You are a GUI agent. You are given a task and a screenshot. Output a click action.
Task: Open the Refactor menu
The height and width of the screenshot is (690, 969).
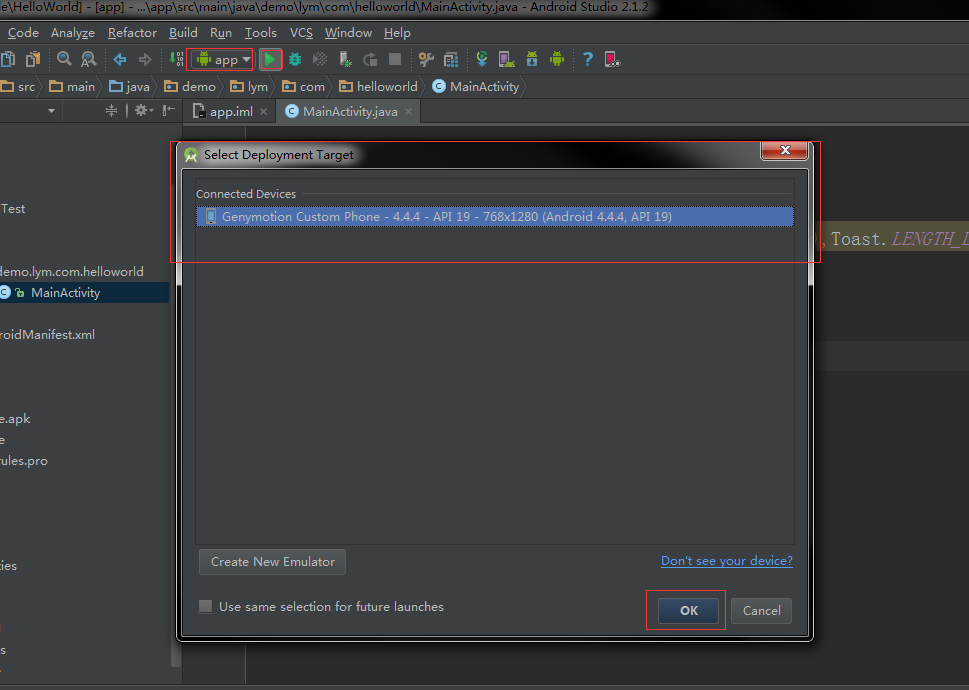132,33
